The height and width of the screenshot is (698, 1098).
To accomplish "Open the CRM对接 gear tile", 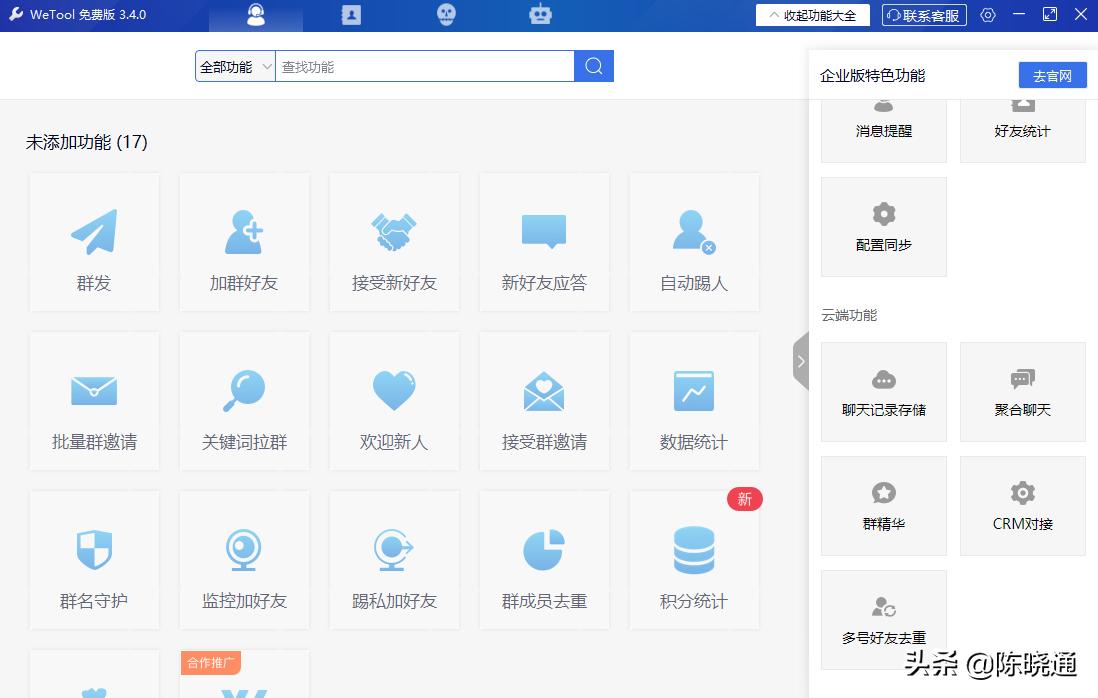I will point(1022,506).
